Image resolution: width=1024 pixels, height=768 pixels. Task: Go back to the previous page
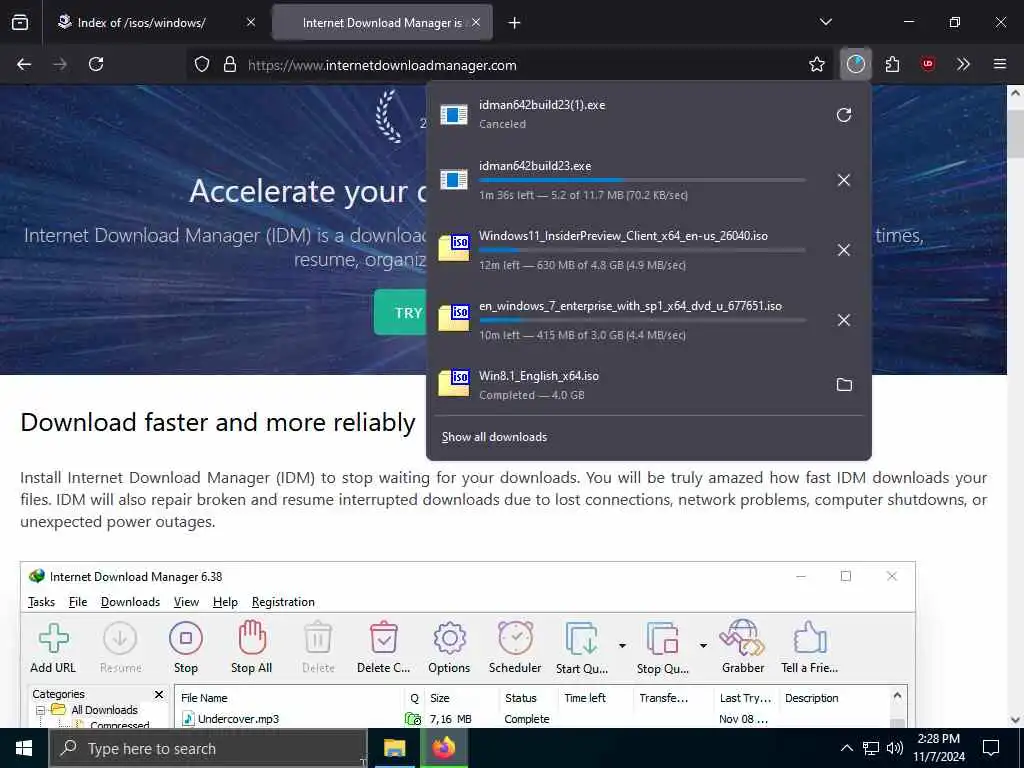[24, 64]
